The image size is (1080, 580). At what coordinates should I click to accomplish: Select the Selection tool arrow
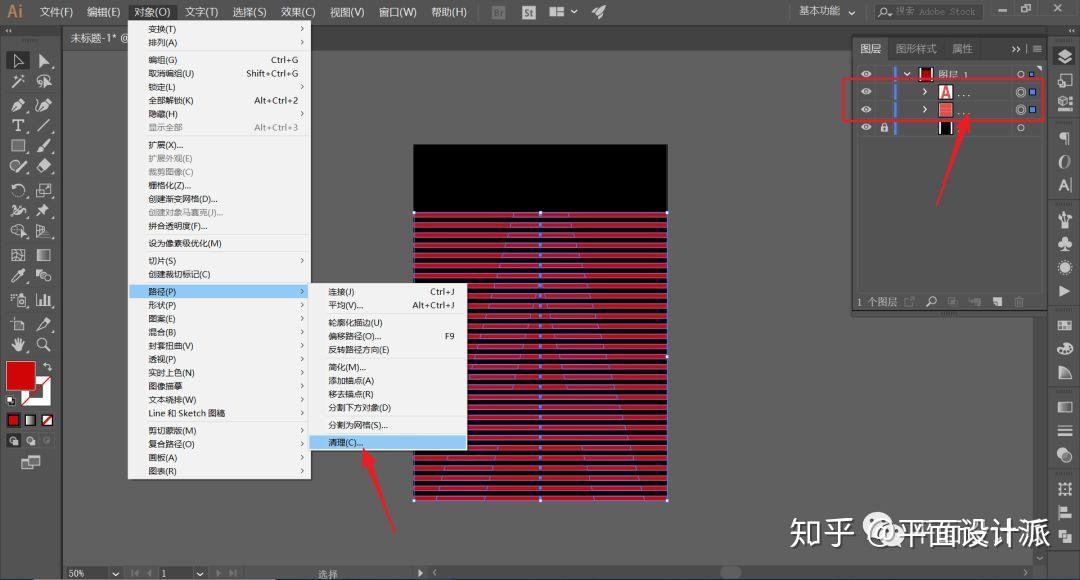18,61
